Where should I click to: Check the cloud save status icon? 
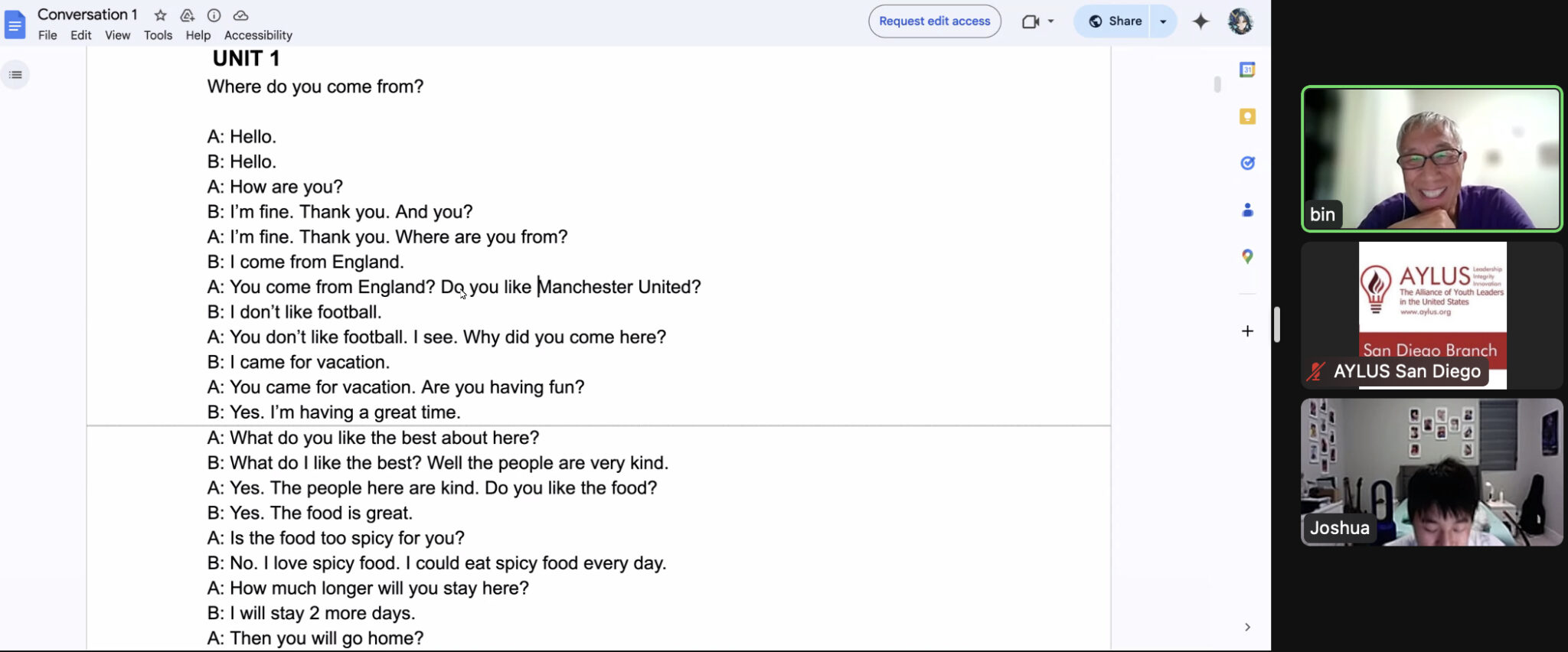(x=240, y=15)
